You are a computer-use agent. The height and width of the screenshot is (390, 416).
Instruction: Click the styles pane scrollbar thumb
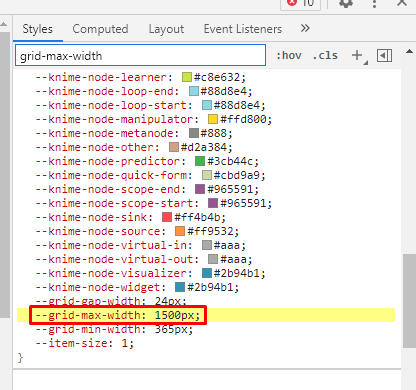point(409,301)
